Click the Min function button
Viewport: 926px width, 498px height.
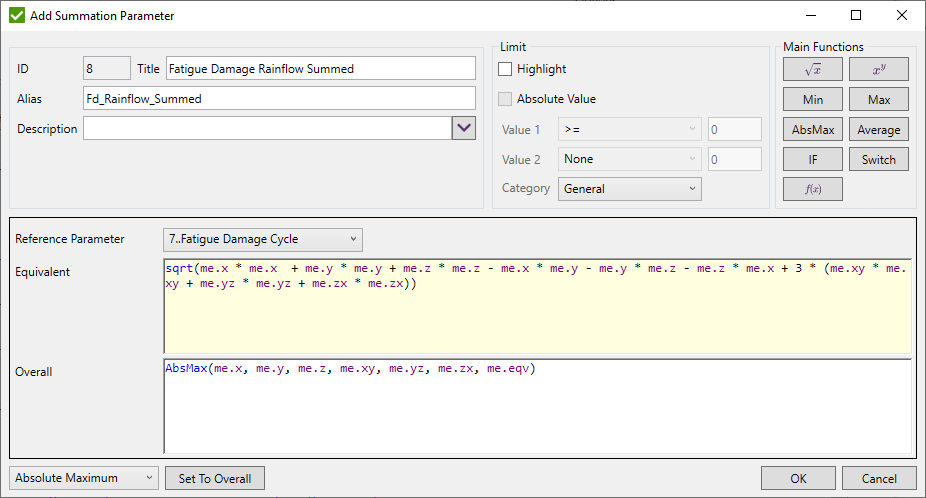pos(813,99)
